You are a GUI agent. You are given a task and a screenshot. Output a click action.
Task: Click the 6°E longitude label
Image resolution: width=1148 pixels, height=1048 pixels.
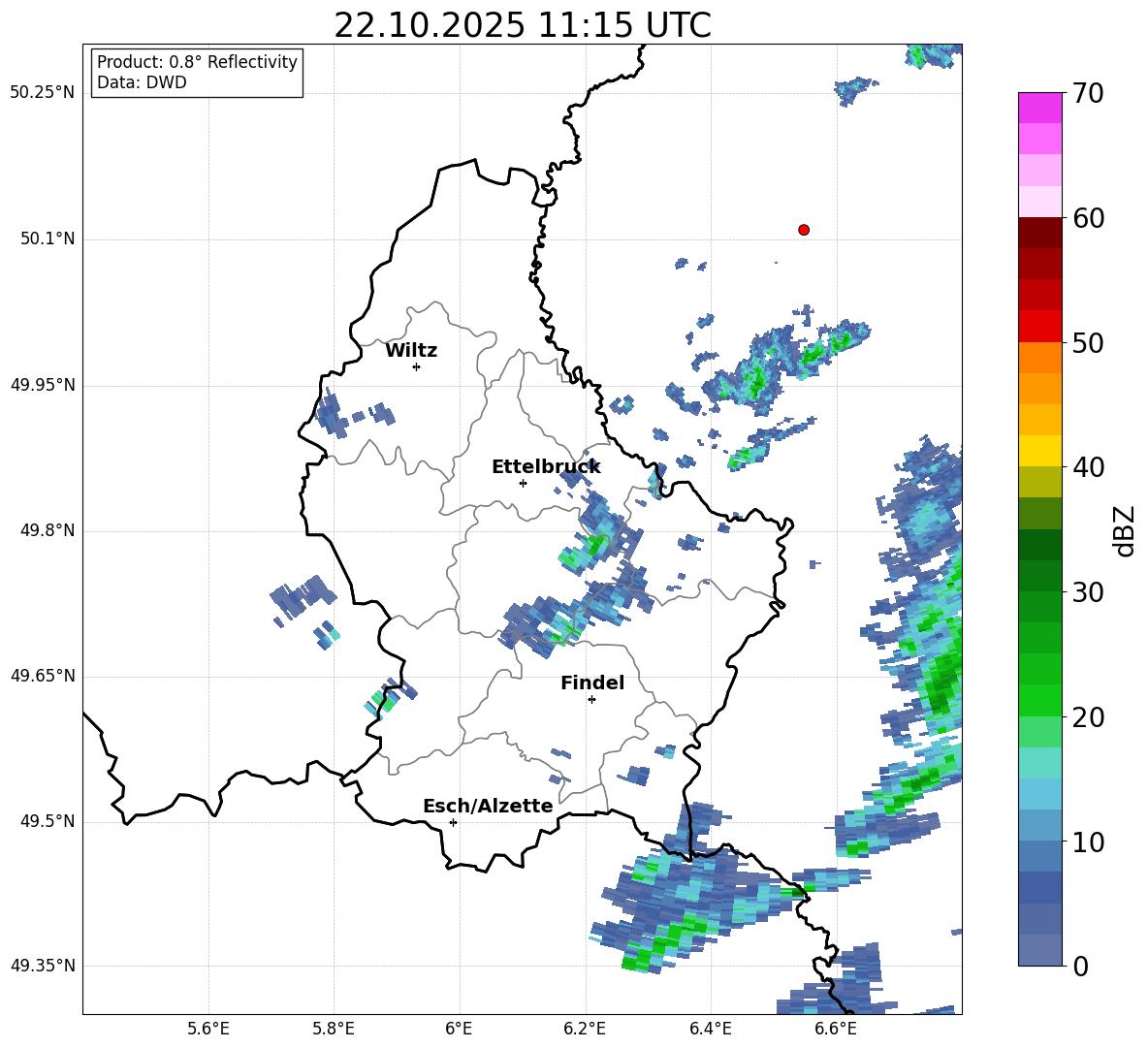coord(459,1030)
